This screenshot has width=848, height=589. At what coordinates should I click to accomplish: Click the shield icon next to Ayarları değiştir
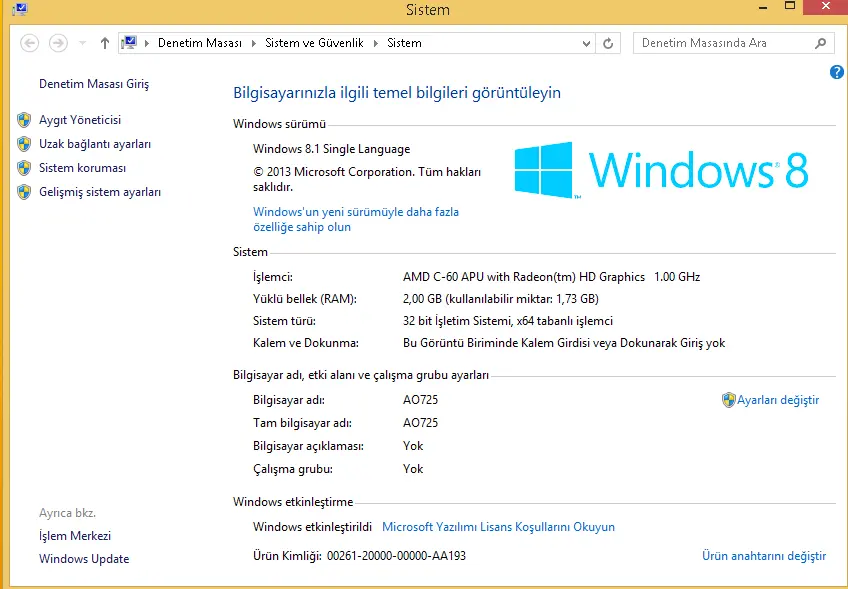[728, 400]
